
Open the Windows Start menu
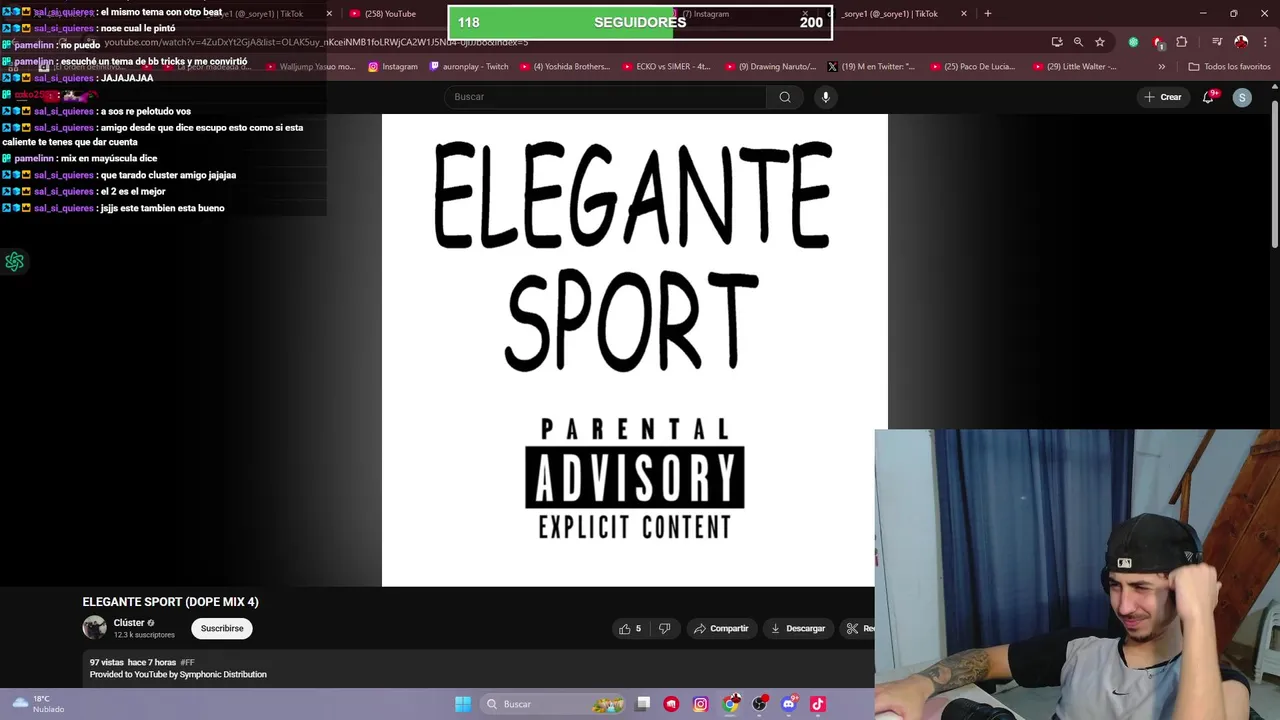(x=463, y=704)
